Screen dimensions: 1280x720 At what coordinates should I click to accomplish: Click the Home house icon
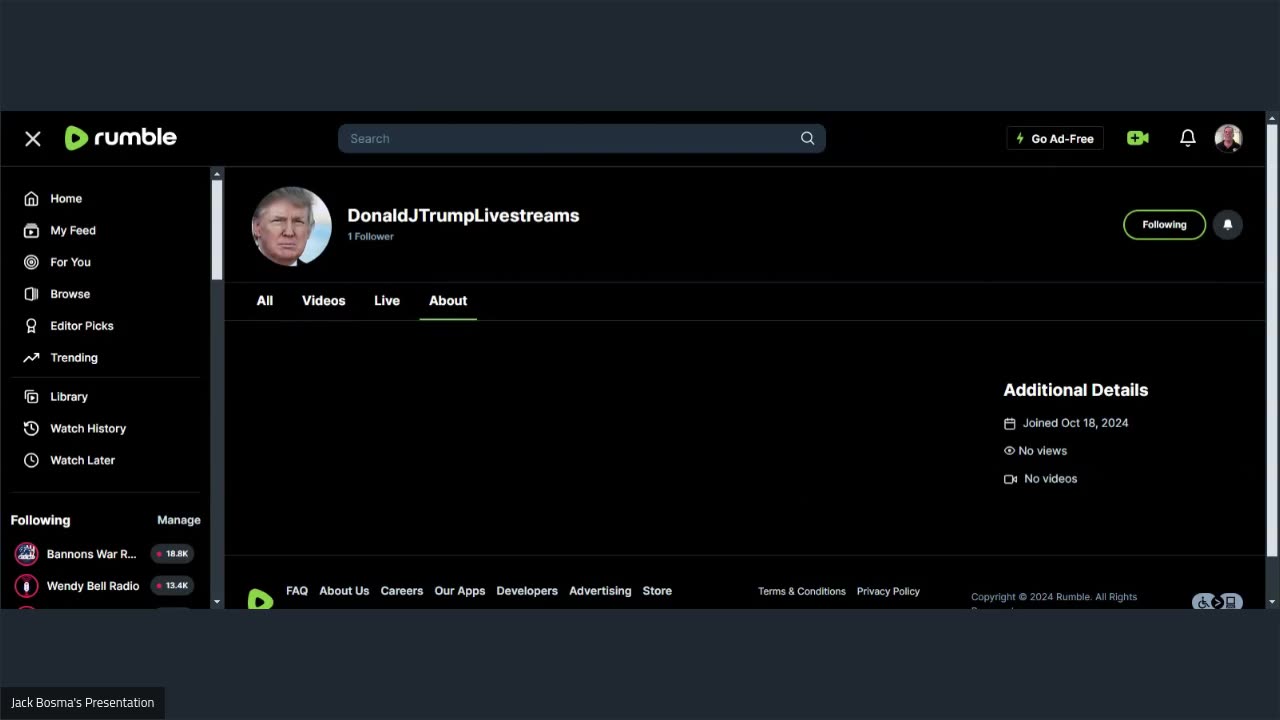point(31,199)
